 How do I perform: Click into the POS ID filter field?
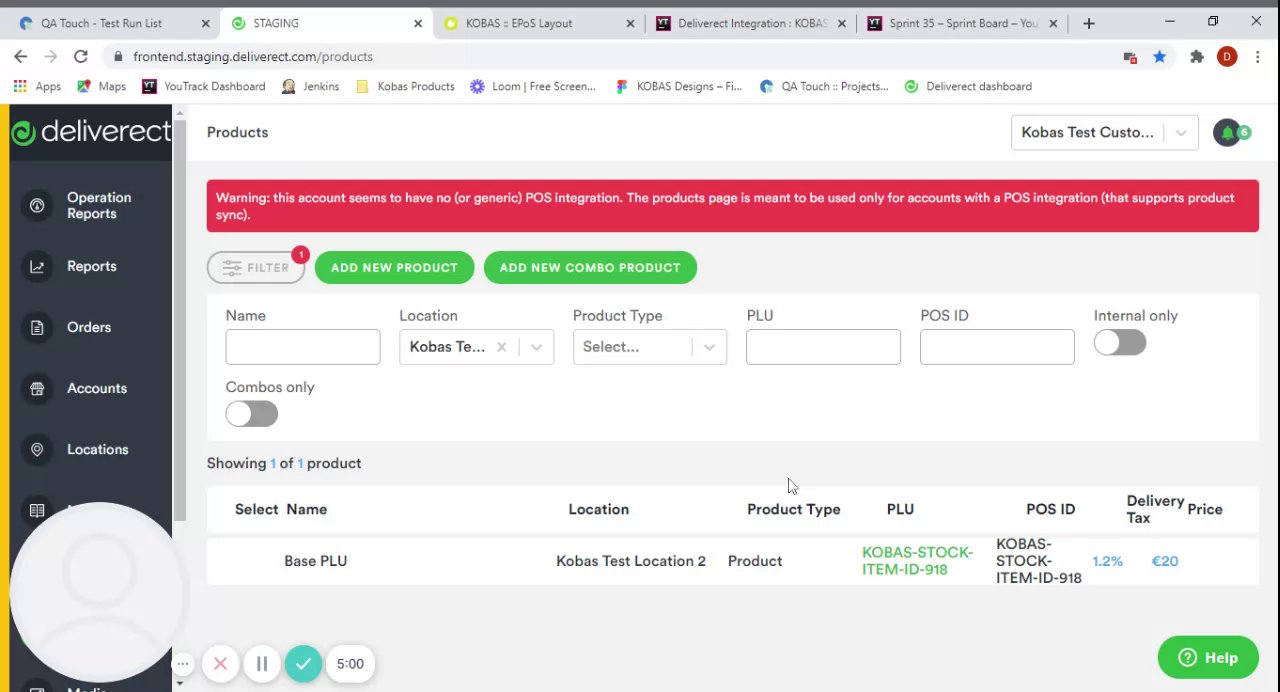pos(997,347)
